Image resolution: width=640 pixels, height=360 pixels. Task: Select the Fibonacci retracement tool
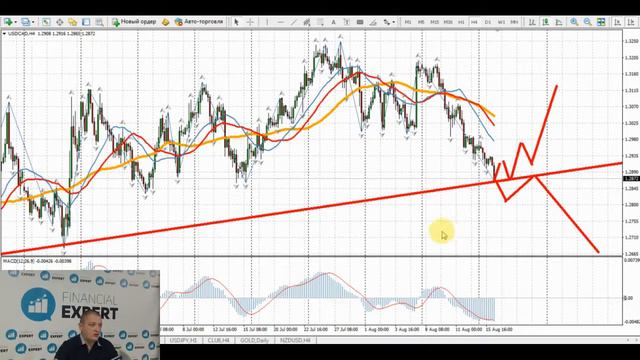(320, 22)
